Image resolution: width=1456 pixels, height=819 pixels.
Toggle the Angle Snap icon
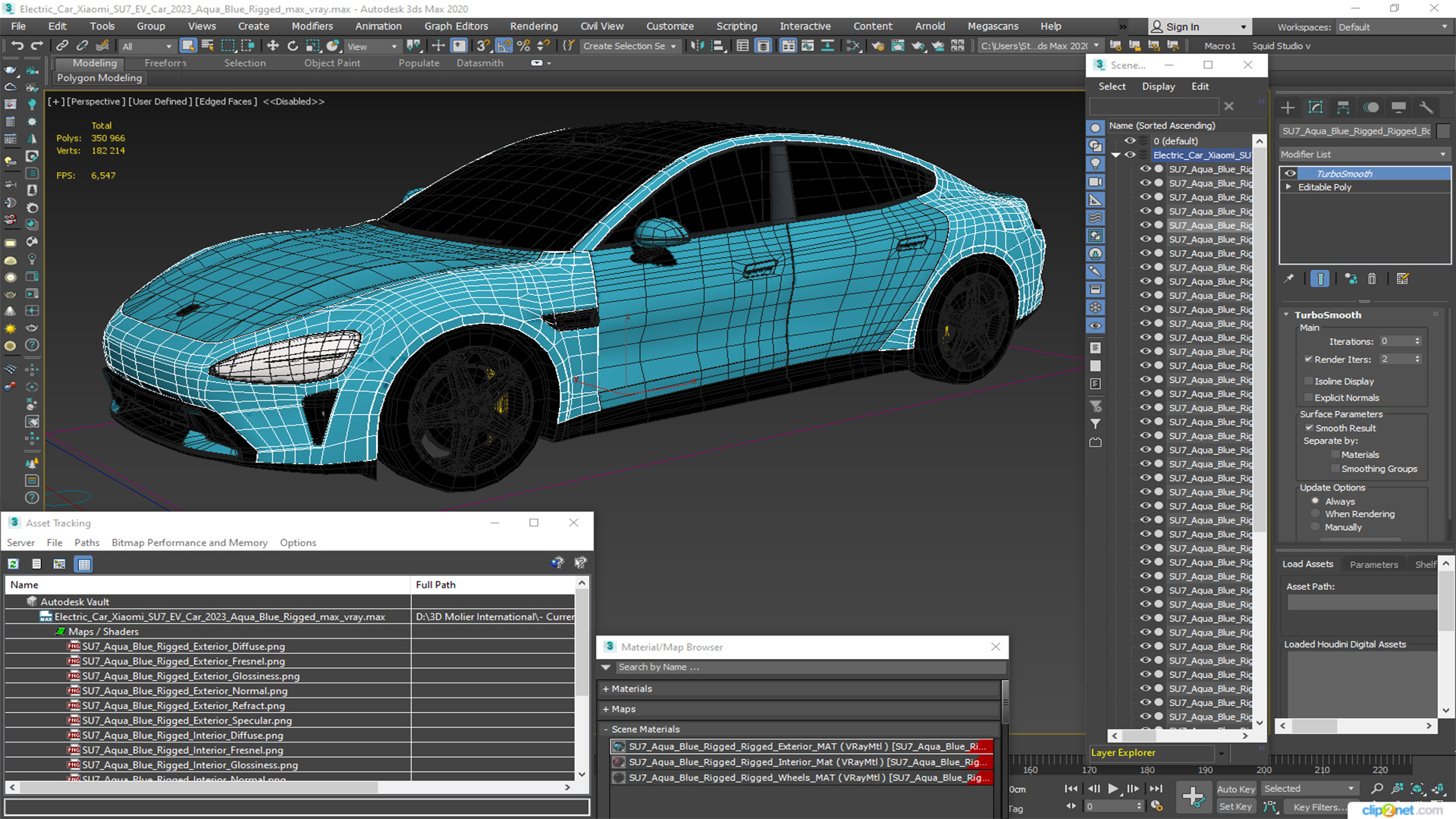[x=504, y=45]
